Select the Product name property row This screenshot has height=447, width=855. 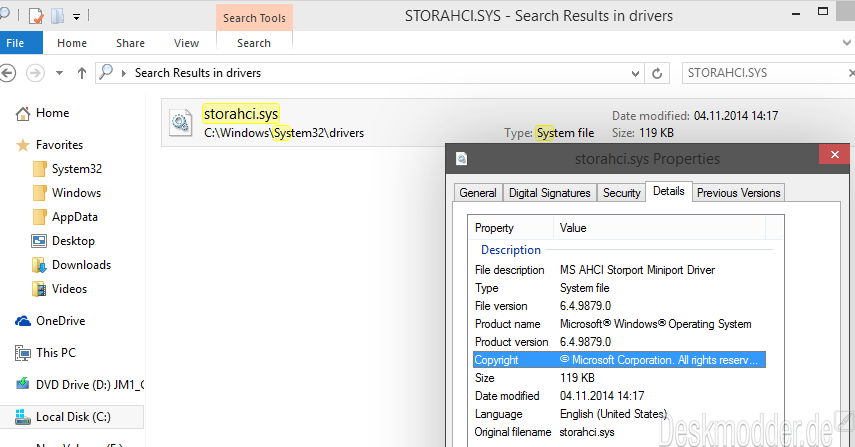pos(619,324)
